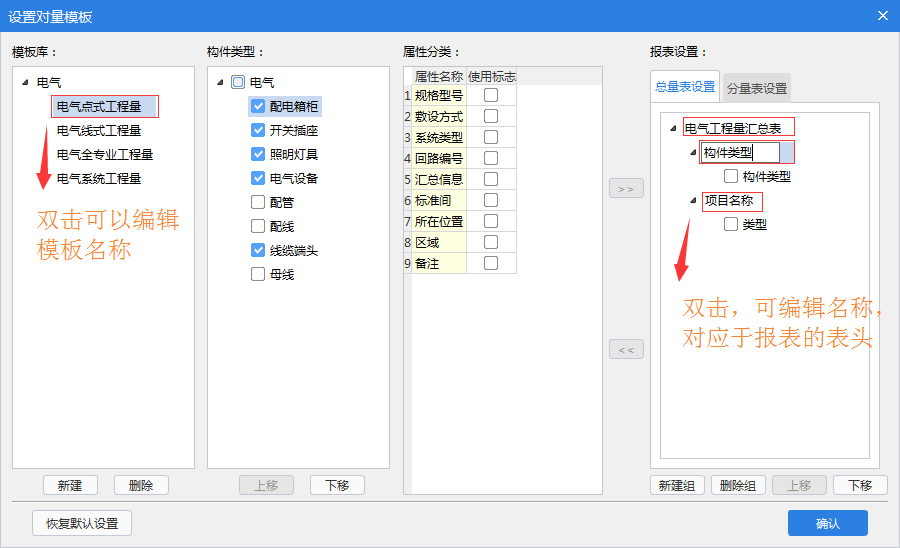
Task: Collapse the 电气工程量汇总表 tree node
Action: 673,128
